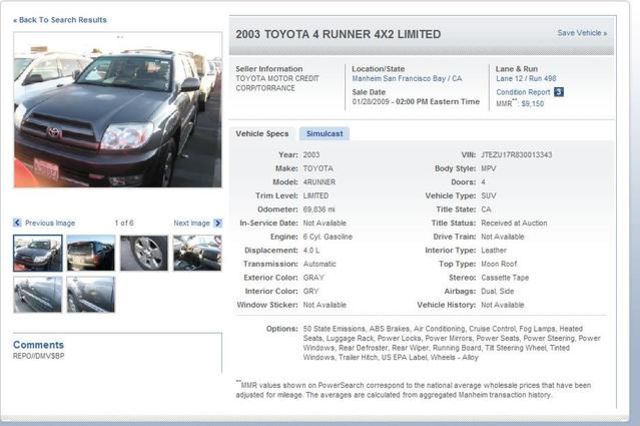Open the Condition Report link
The image size is (640, 426).
(x=523, y=92)
